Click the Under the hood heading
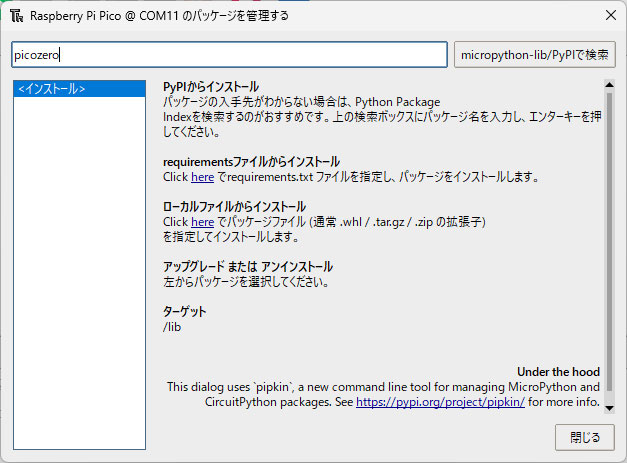Viewport: 627px width, 463px height. coord(558,372)
